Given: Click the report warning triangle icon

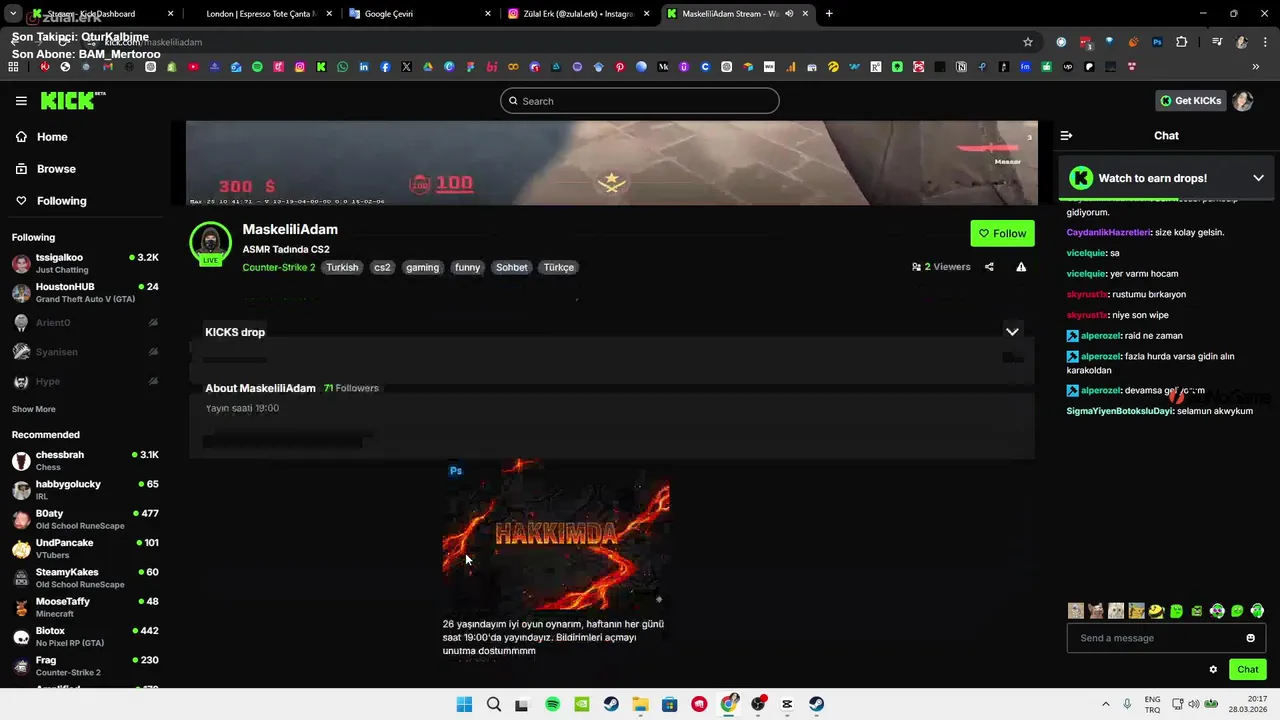Looking at the screenshot, I should pos(1021,267).
